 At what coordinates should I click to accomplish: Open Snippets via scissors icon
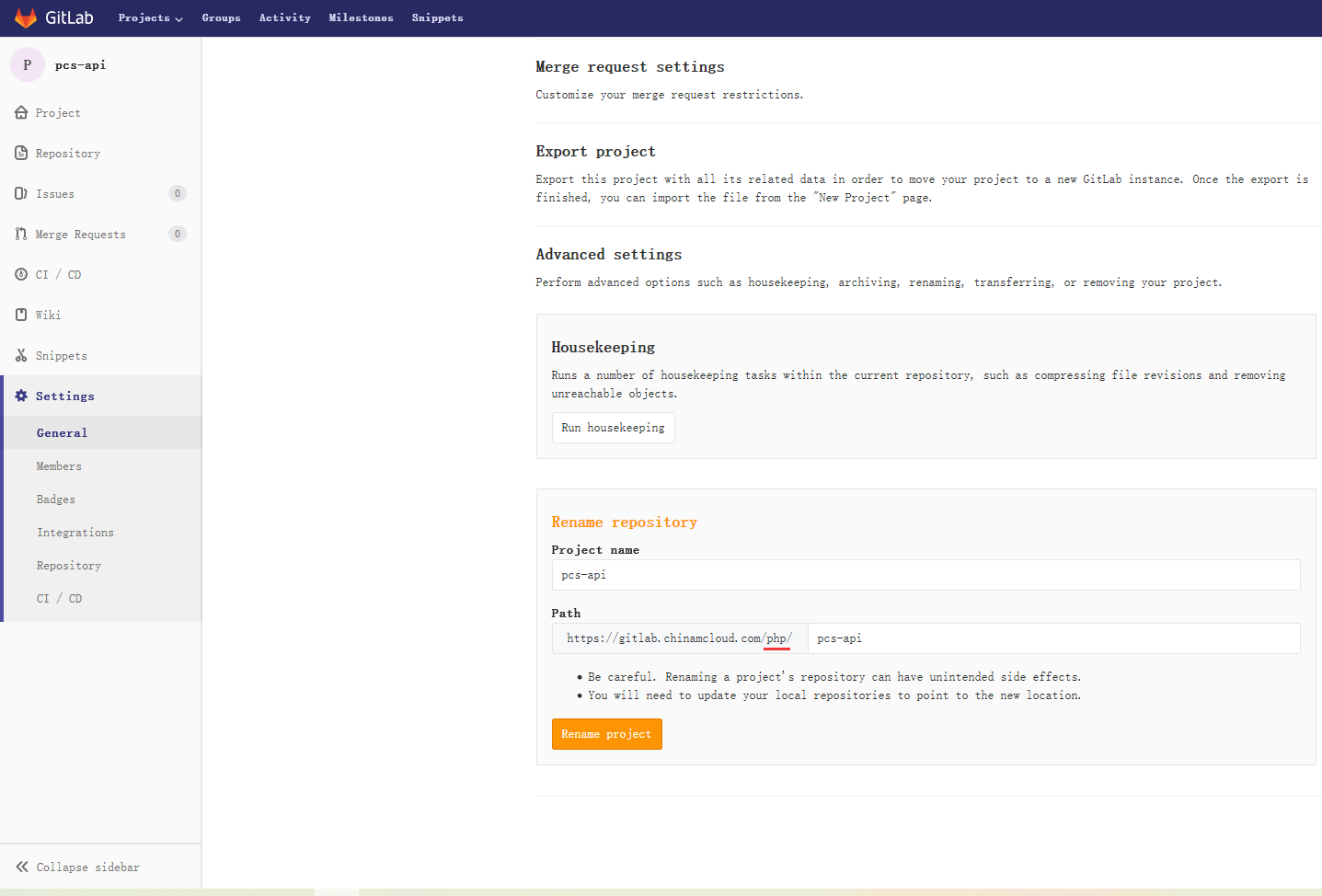(x=21, y=355)
